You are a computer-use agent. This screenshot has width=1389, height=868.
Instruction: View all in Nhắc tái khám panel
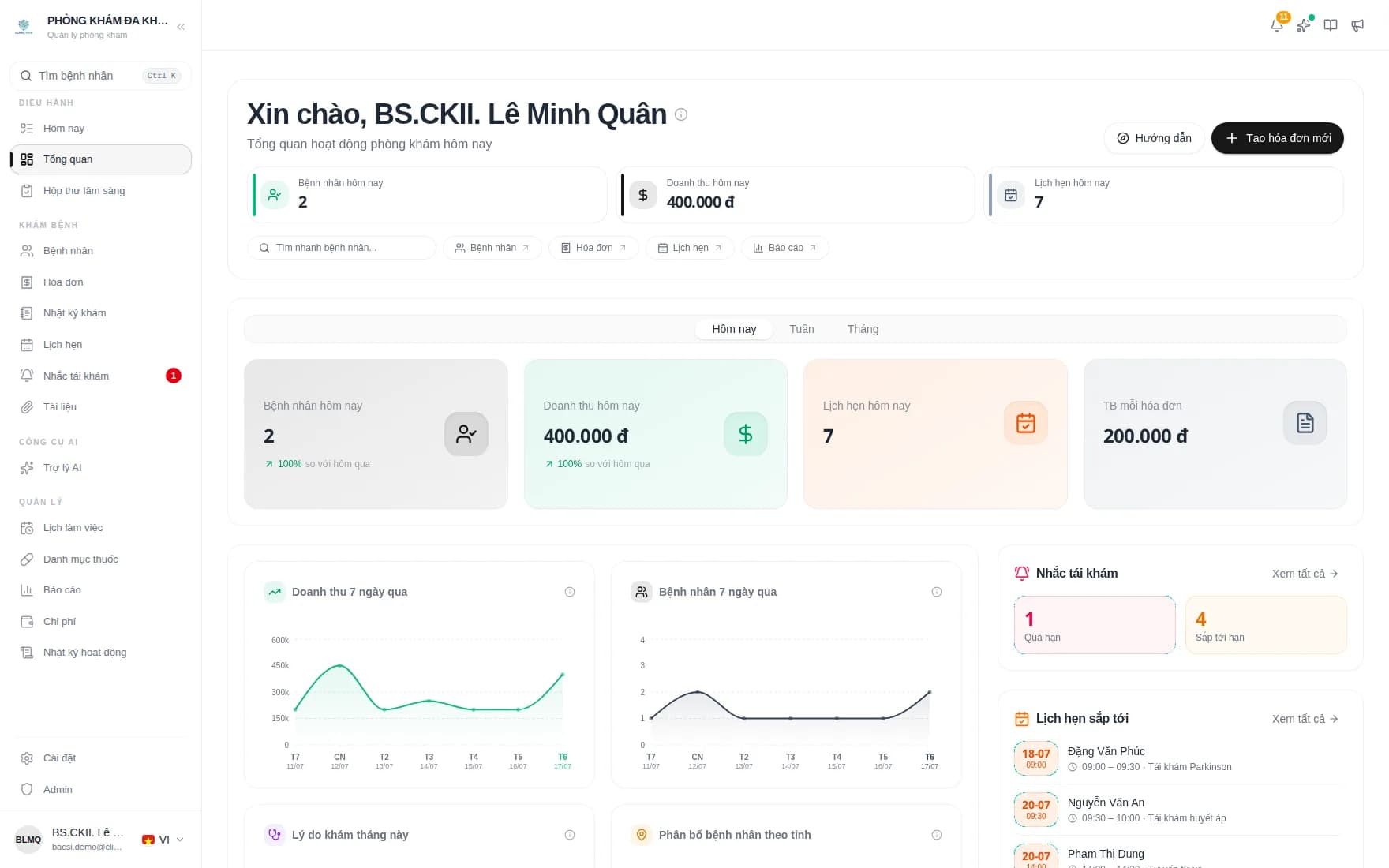coord(1305,574)
